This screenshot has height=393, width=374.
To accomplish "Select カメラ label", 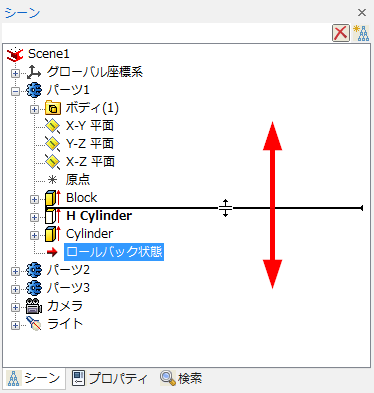I will pyautogui.click(x=65, y=306).
